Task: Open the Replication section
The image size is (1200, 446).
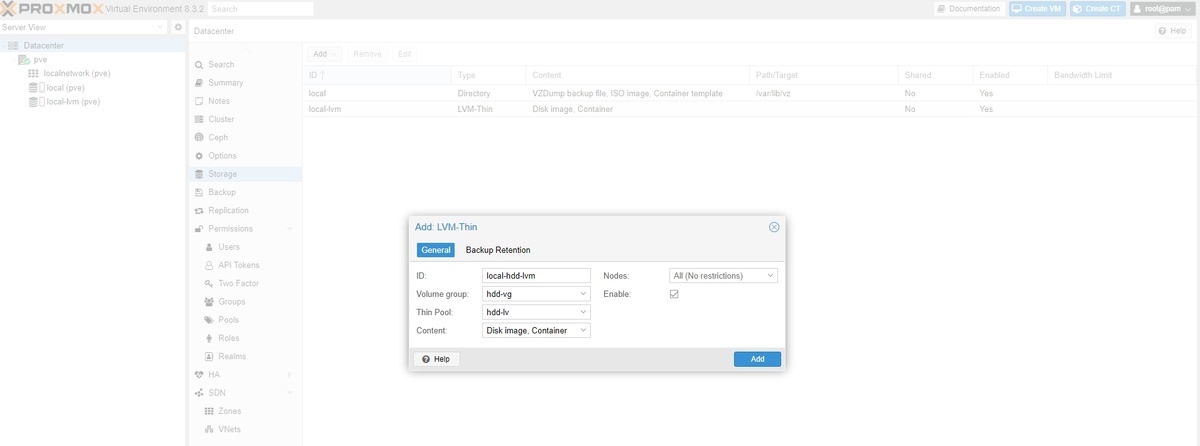Action: tap(228, 210)
